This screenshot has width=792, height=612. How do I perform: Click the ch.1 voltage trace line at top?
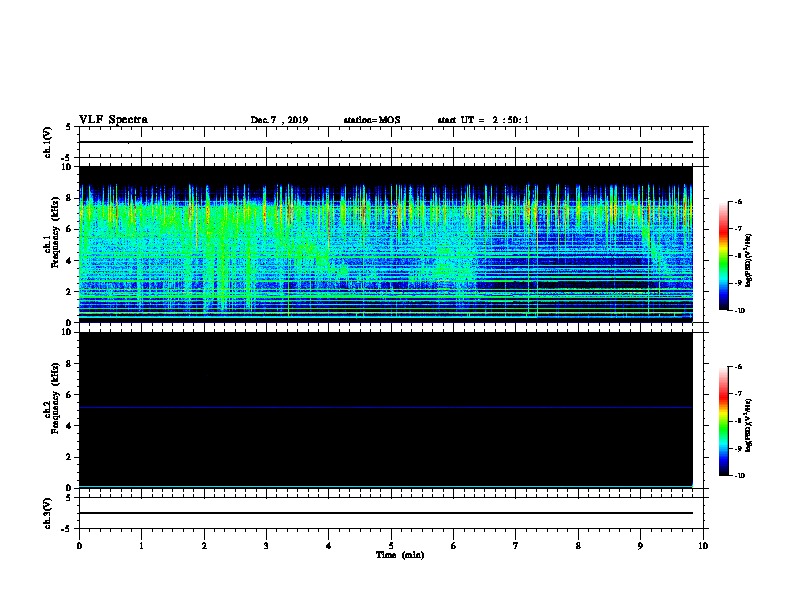pyautogui.click(x=385, y=142)
